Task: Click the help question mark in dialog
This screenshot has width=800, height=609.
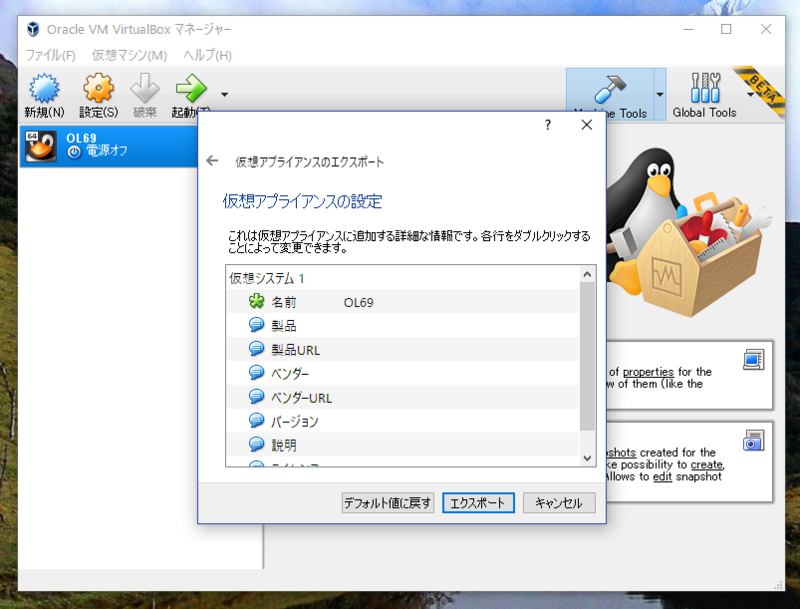Action: coord(548,125)
